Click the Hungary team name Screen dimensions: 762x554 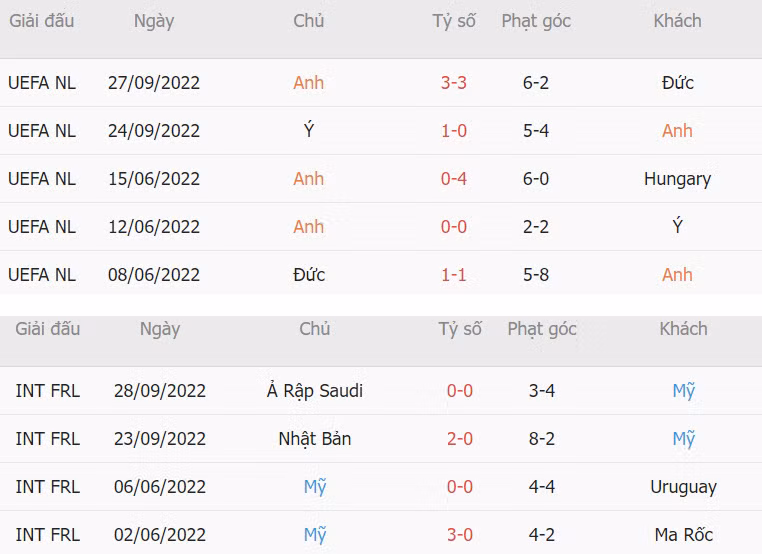click(677, 179)
